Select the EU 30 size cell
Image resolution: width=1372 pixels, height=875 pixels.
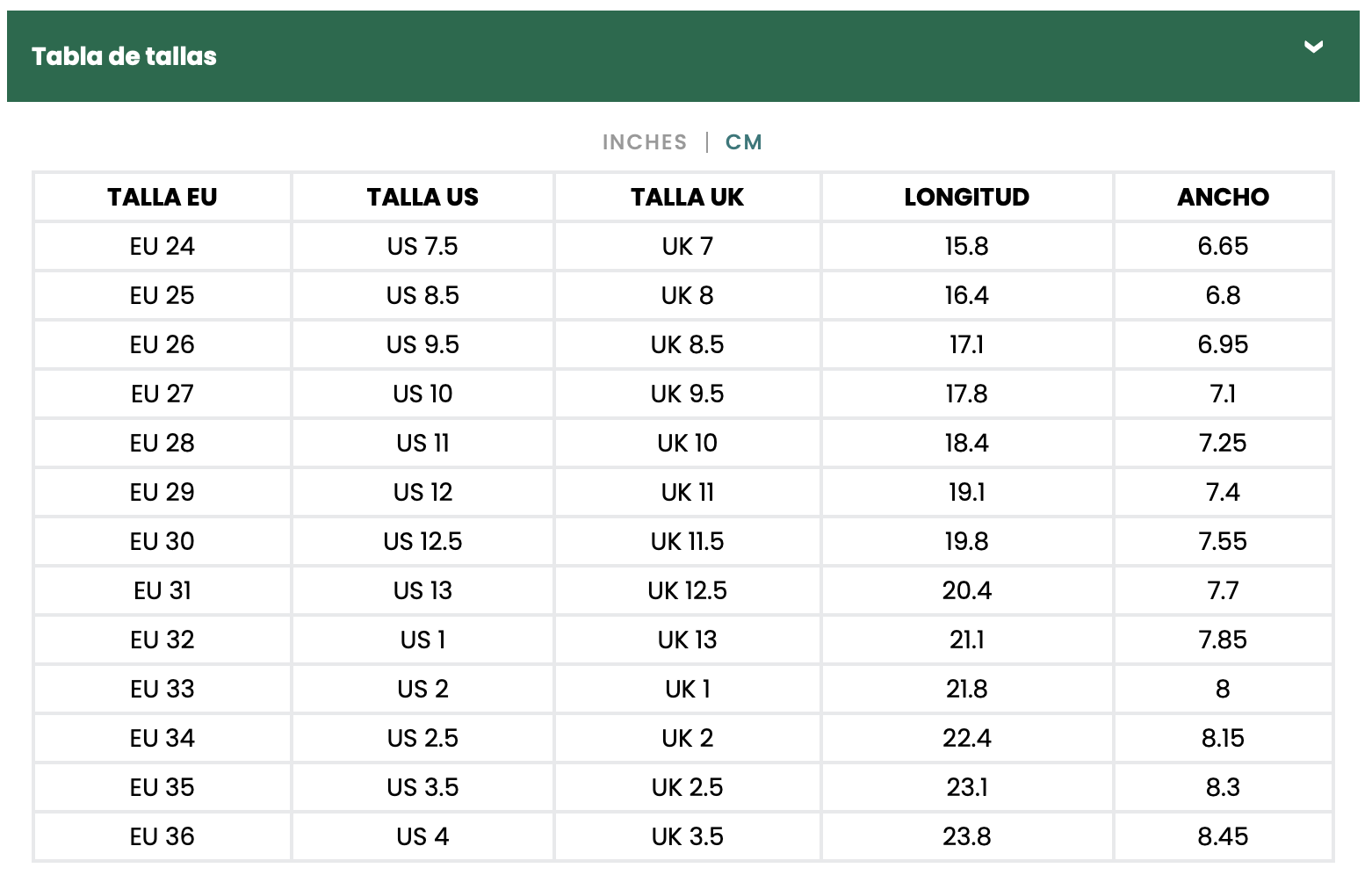(x=162, y=541)
